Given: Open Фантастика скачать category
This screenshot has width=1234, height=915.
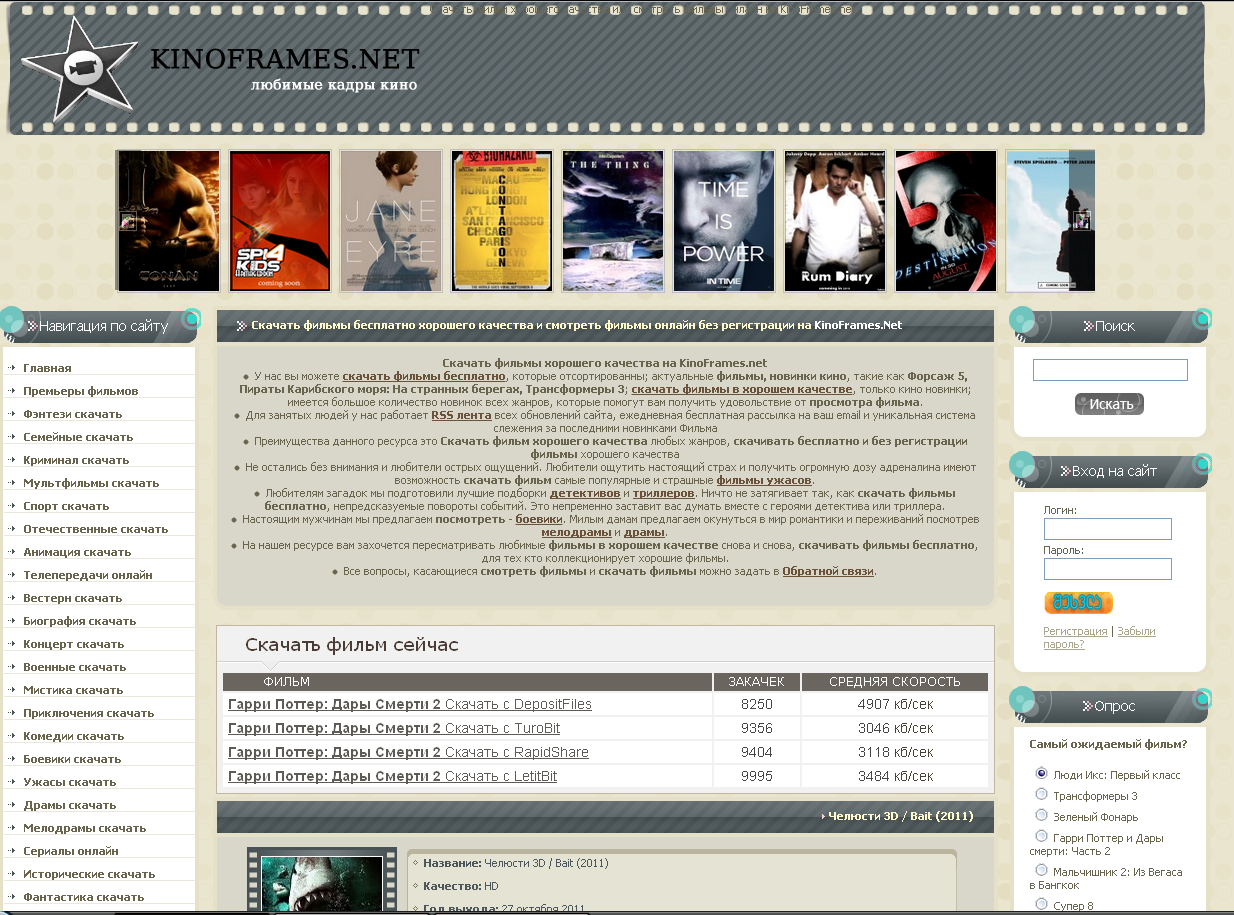Looking at the screenshot, I should click(84, 897).
